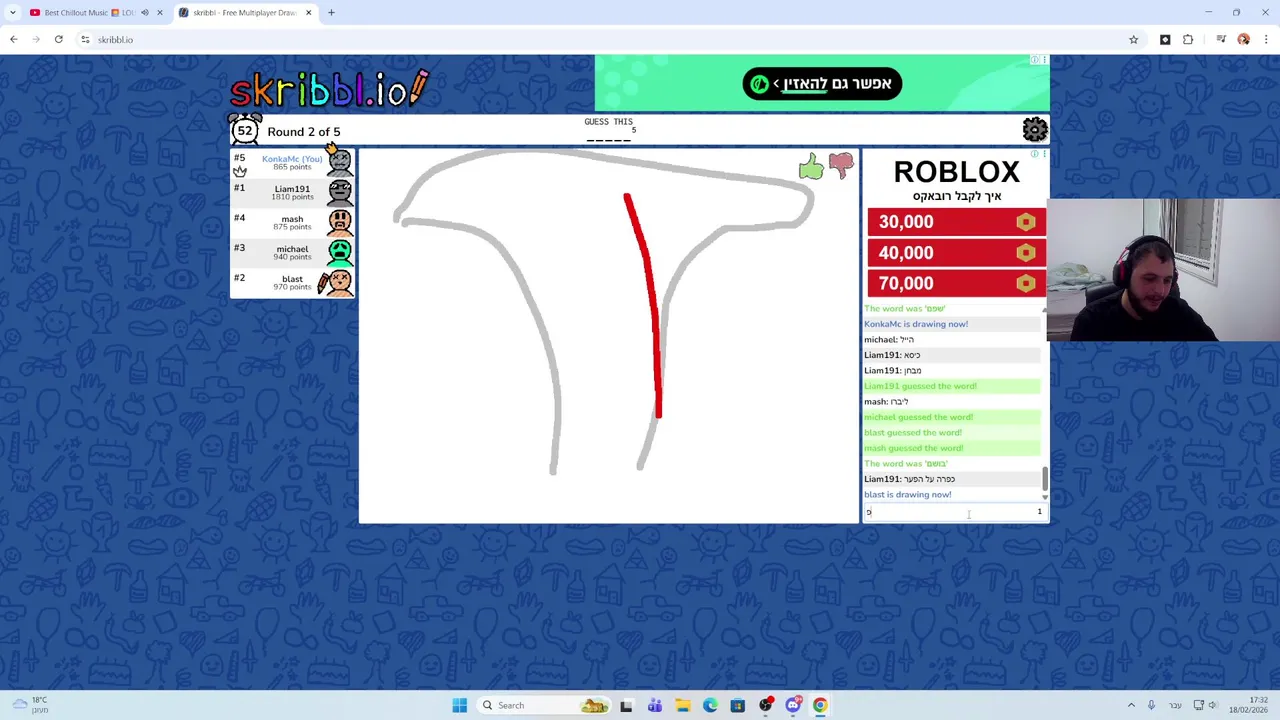Click 'KonkaMc is drawing now!' message
The height and width of the screenshot is (720, 1280).
[x=916, y=324]
